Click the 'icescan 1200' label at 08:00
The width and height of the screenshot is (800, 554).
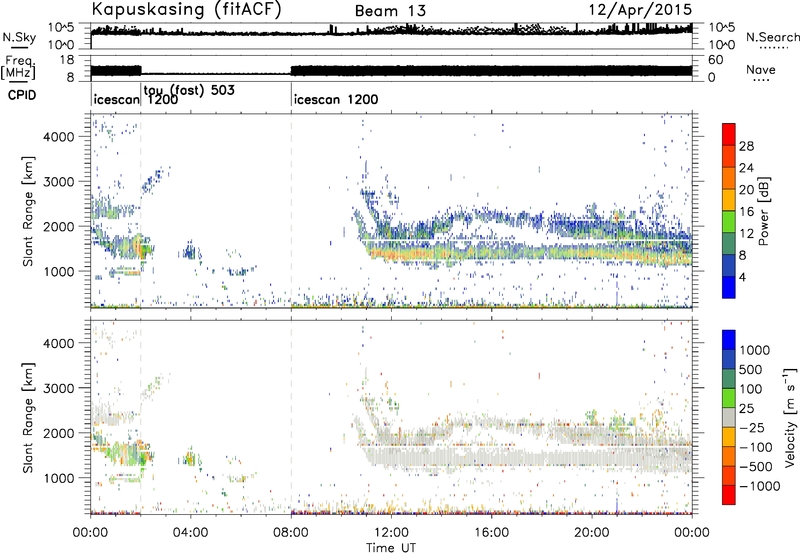[x=336, y=99]
